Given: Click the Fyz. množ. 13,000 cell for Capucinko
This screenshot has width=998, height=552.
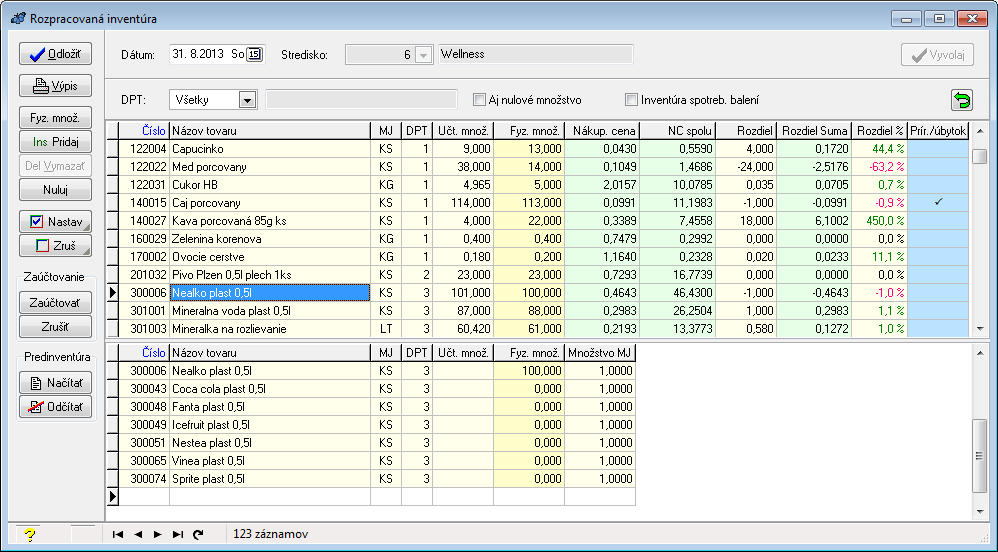Looking at the screenshot, I should [529, 148].
